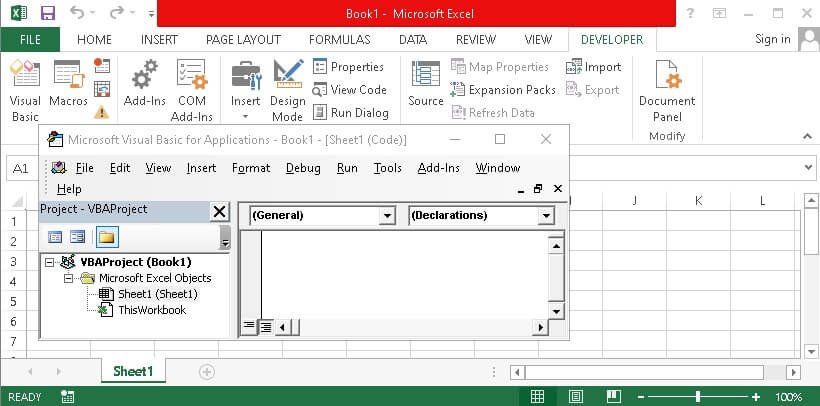Click the Excel Help question mark
Image resolution: width=820 pixels, height=406 pixels.
690,14
